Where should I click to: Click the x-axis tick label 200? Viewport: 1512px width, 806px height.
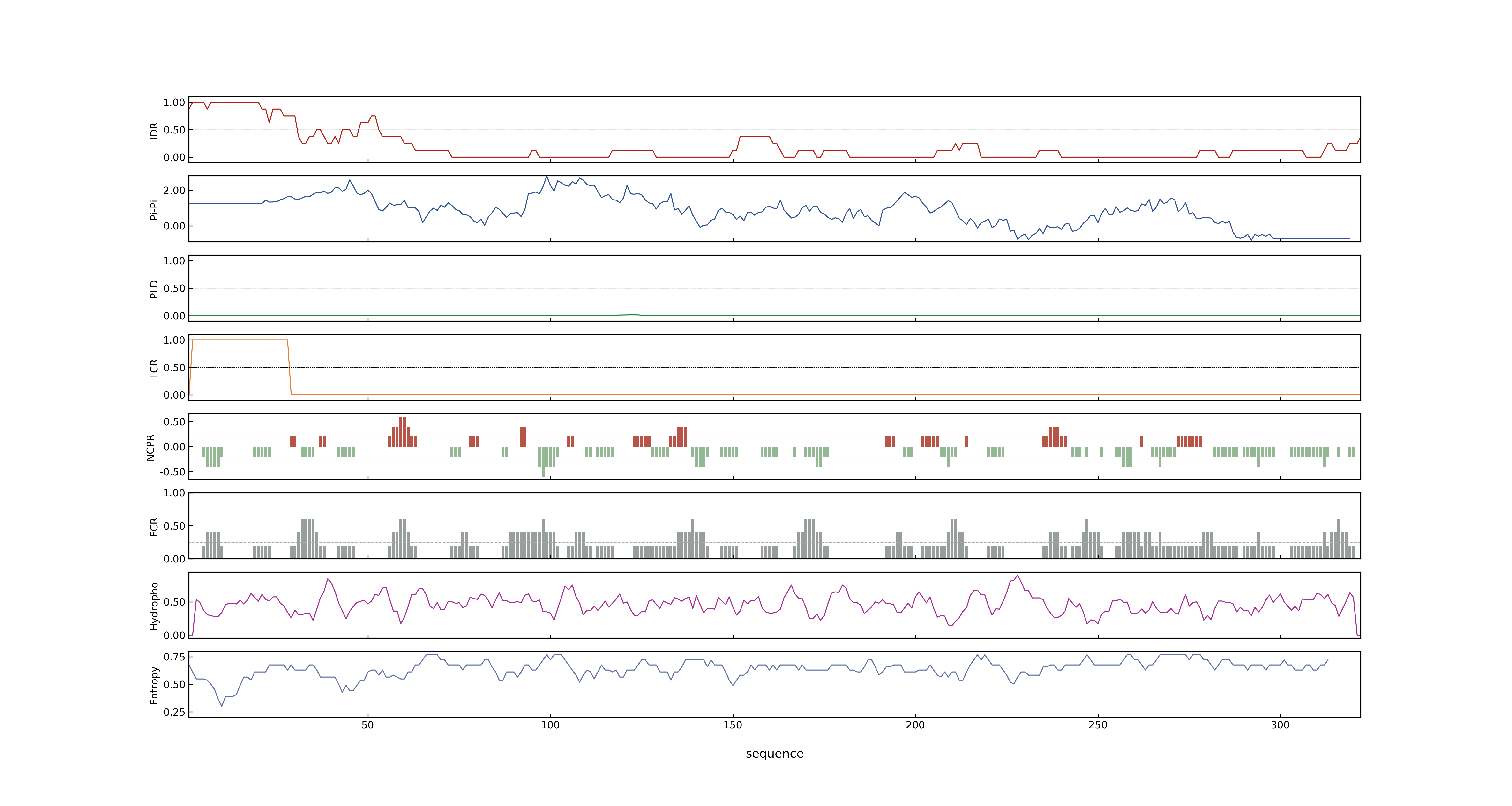point(915,725)
